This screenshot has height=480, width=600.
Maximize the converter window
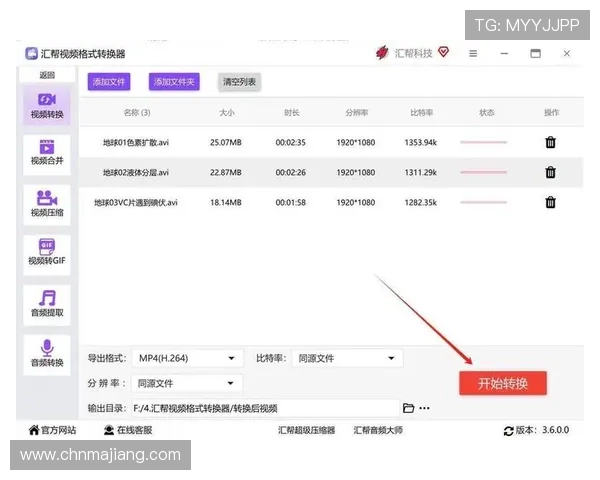[x=535, y=54]
